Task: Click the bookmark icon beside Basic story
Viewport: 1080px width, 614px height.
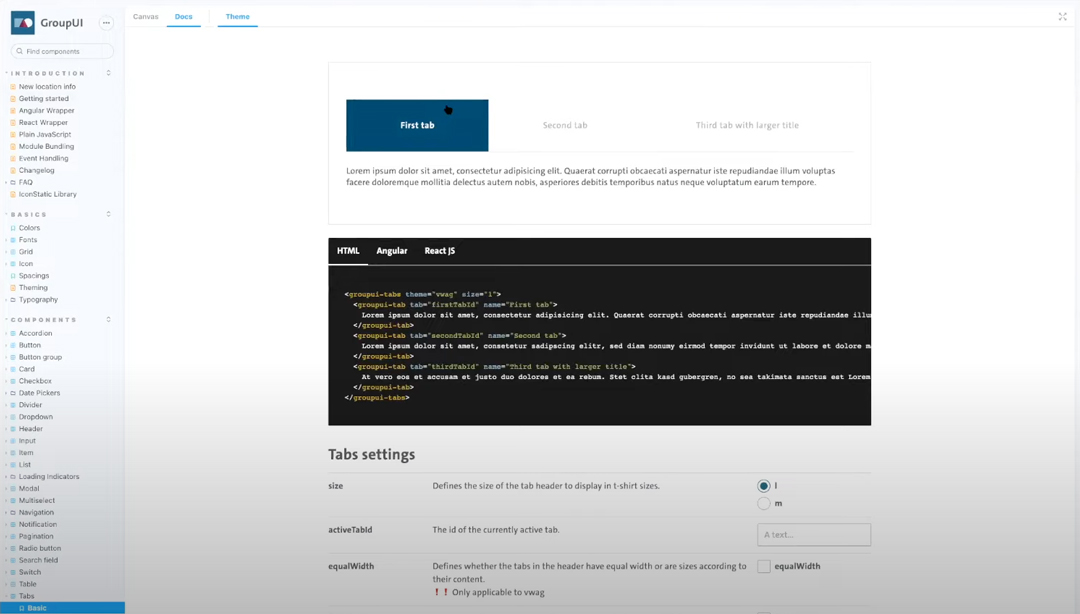Action: tap(21, 608)
